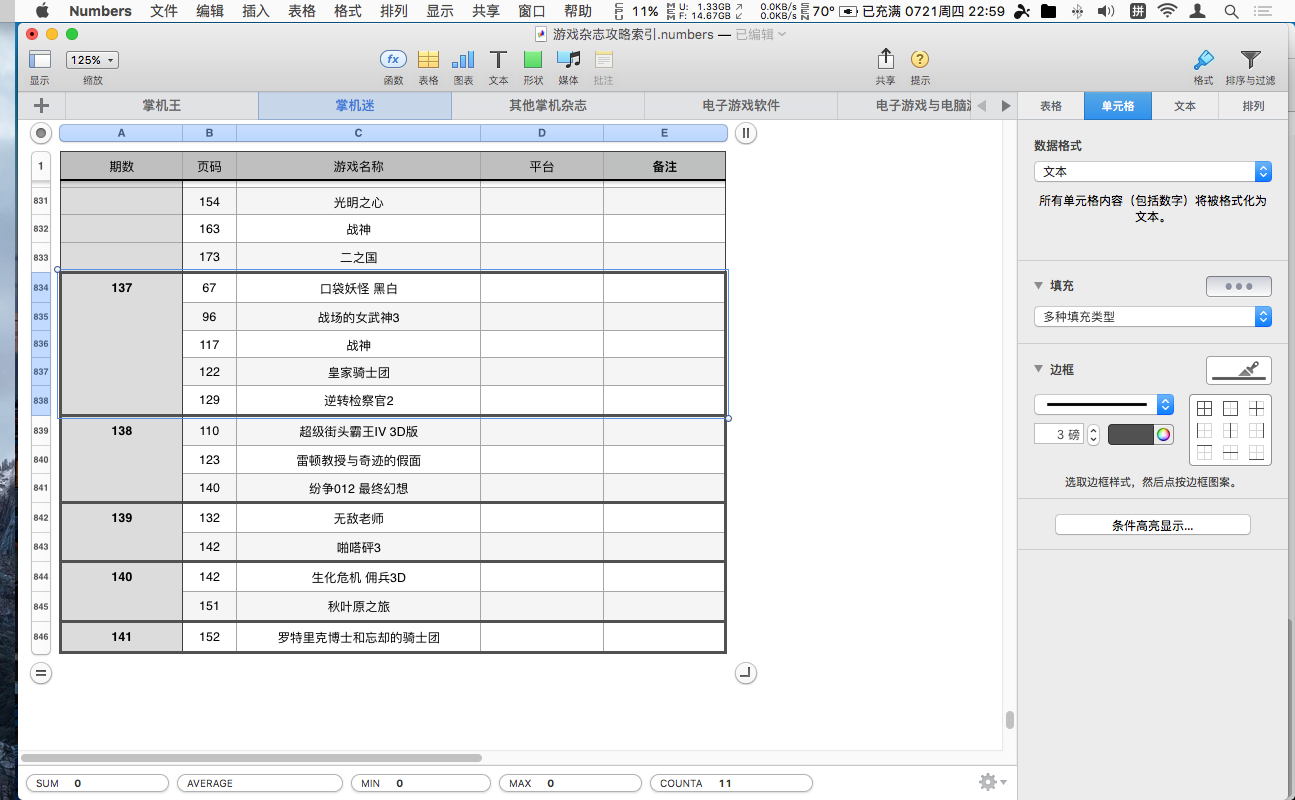Screen dimensions: 1295x800
Task: Add a new sheet with plus icon
Action: pyautogui.click(x=41, y=105)
